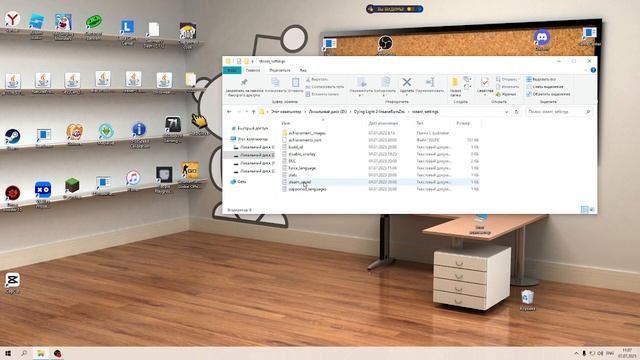Pin the folder to Quick access in the ribbon
The image size is (640, 360).
click(244, 87)
